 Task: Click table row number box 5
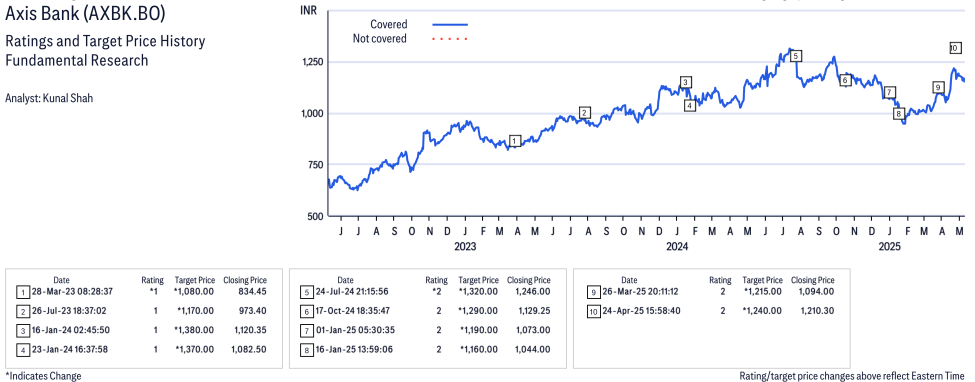point(307,292)
